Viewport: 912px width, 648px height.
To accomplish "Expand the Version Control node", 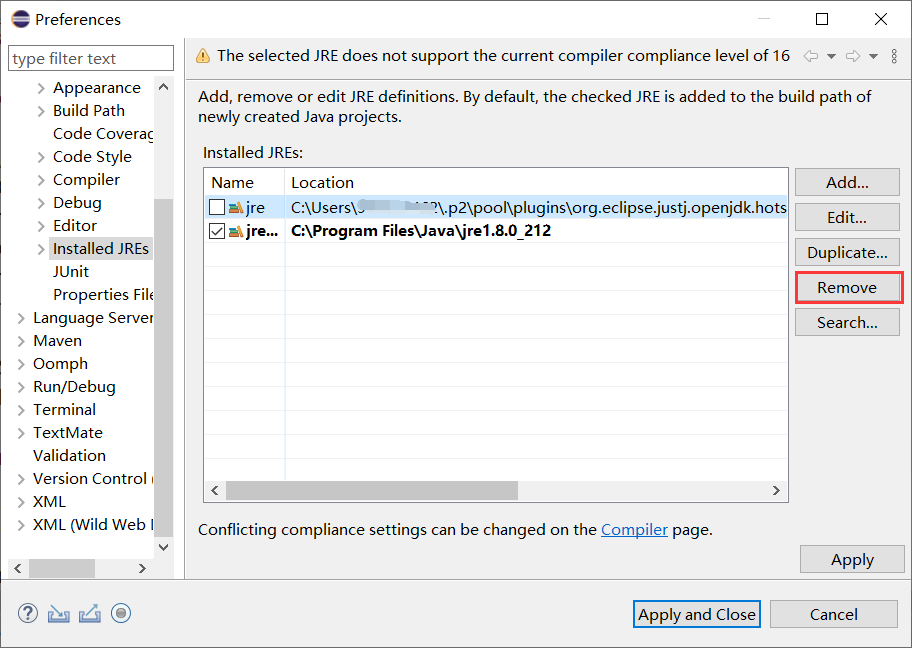I will 21,479.
